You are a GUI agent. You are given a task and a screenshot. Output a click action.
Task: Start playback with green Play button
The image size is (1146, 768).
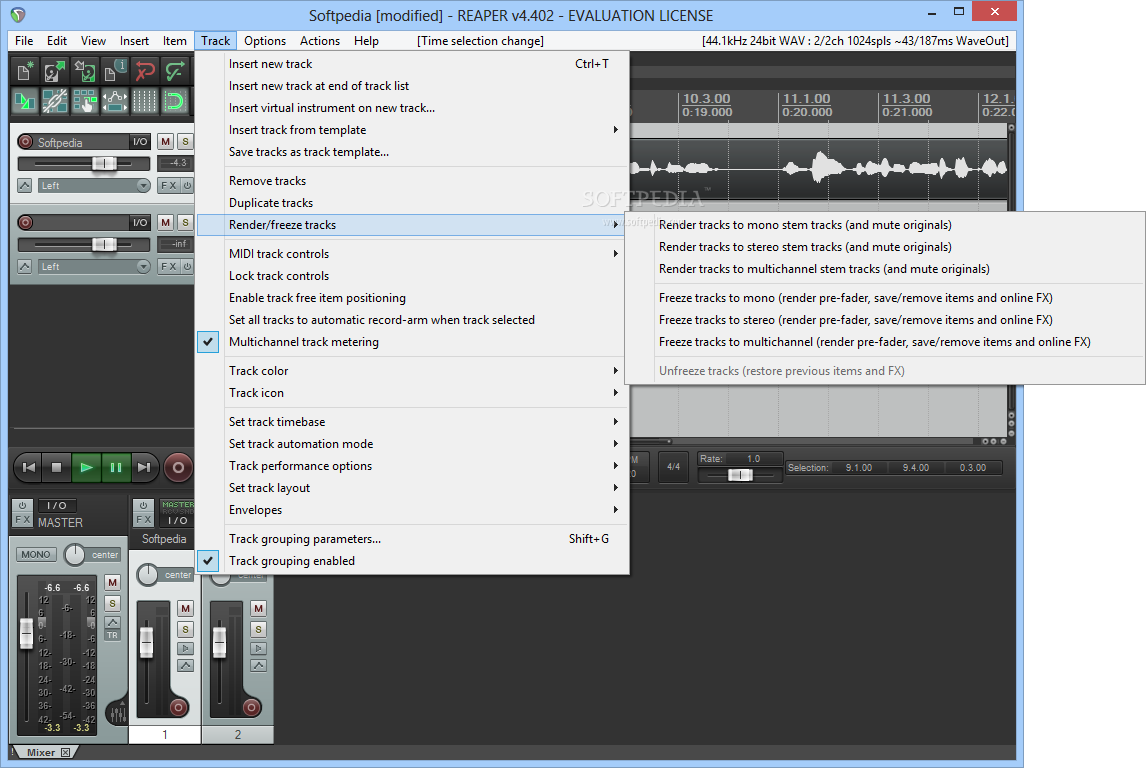pos(86,468)
